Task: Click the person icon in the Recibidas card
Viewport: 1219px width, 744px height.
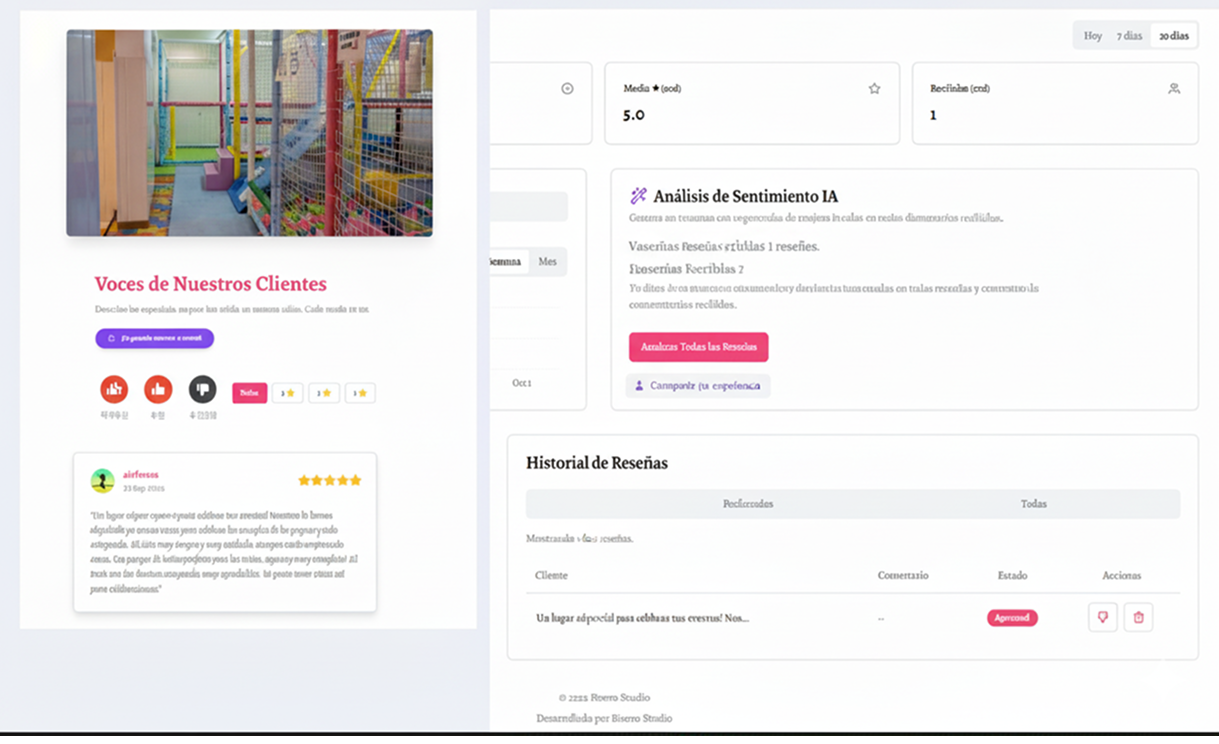Action: click(x=1174, y=89)
